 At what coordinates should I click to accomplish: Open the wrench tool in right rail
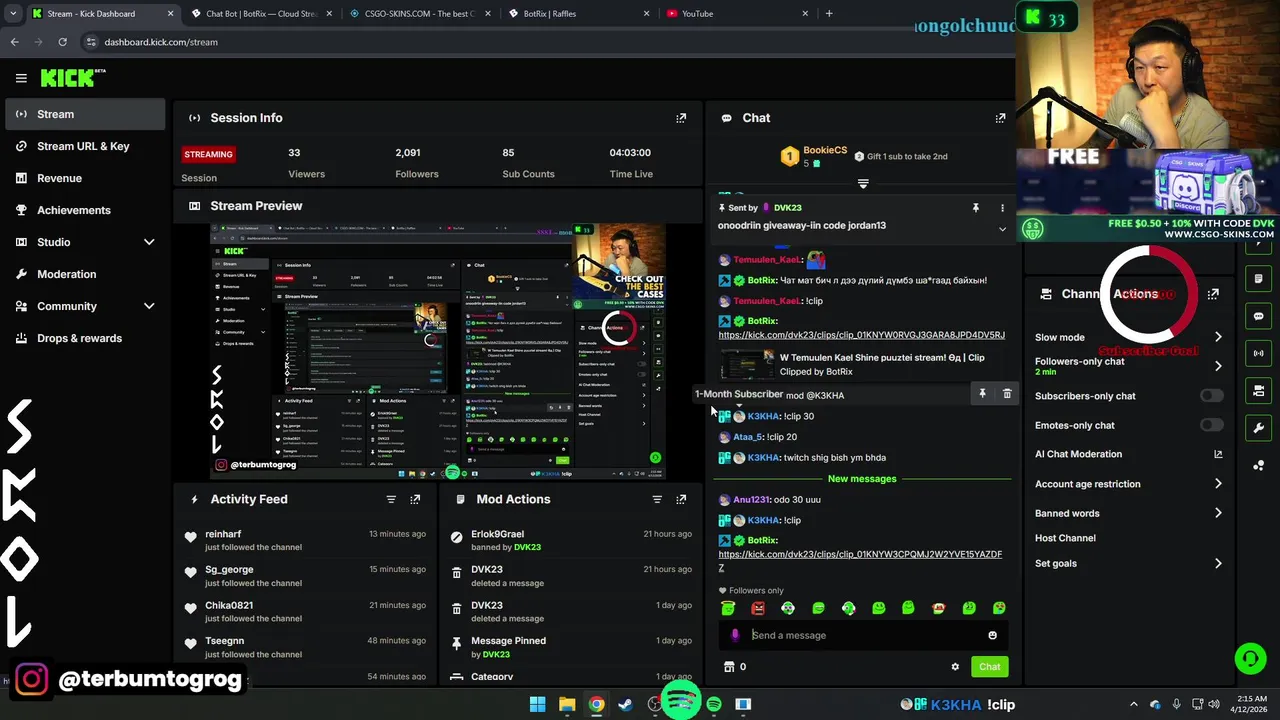coord(1258,428)
